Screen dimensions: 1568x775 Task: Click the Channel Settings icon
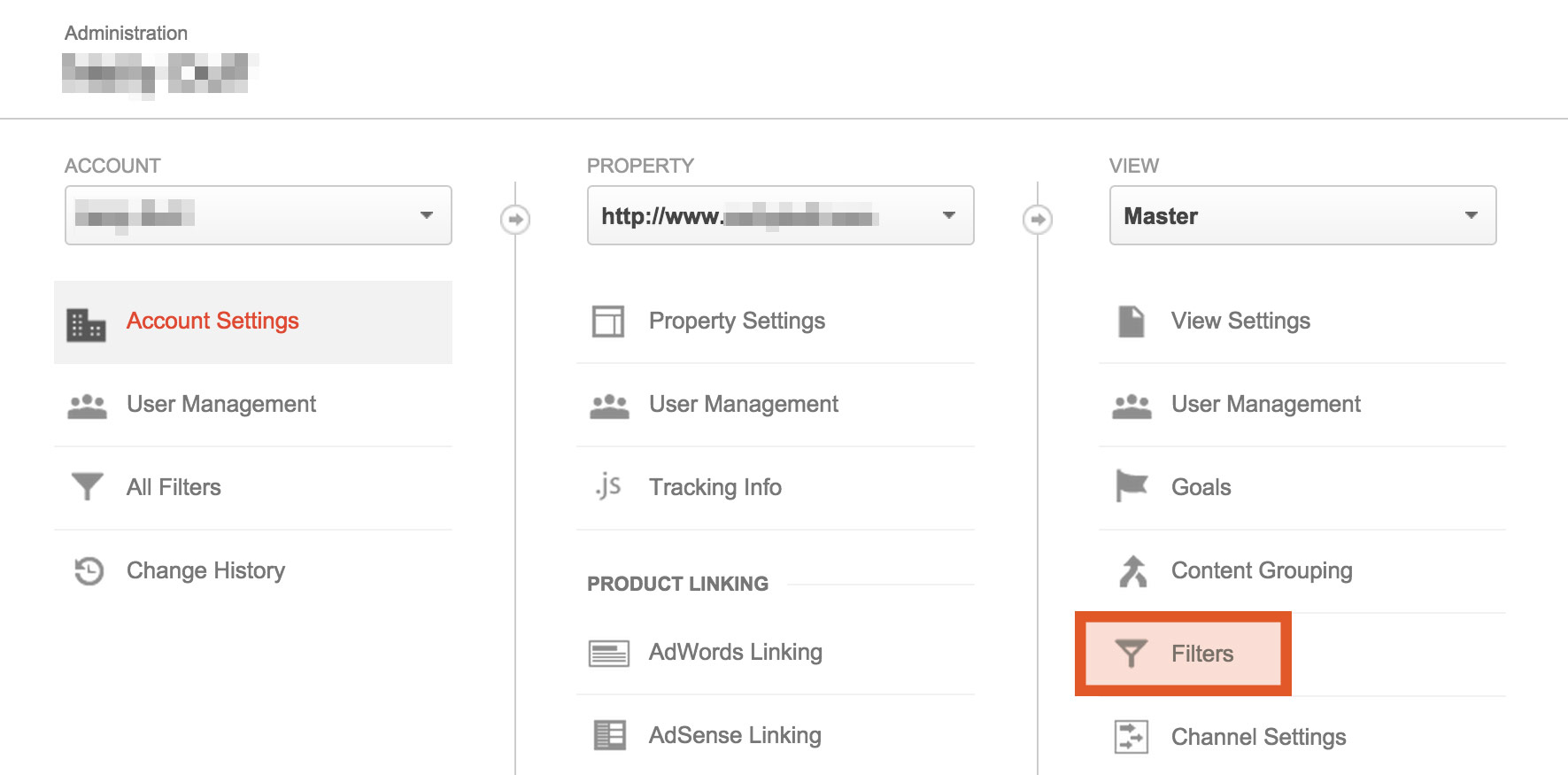point(1132,737)
